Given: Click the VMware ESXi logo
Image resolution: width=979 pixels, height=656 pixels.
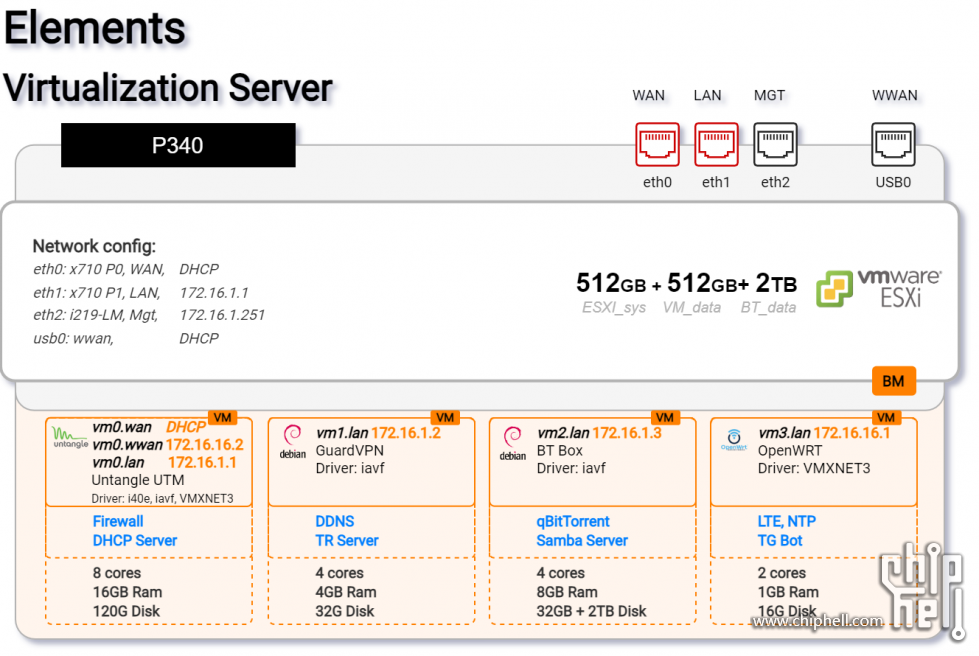Looking at the screenshot, I should tap(878, 288).
